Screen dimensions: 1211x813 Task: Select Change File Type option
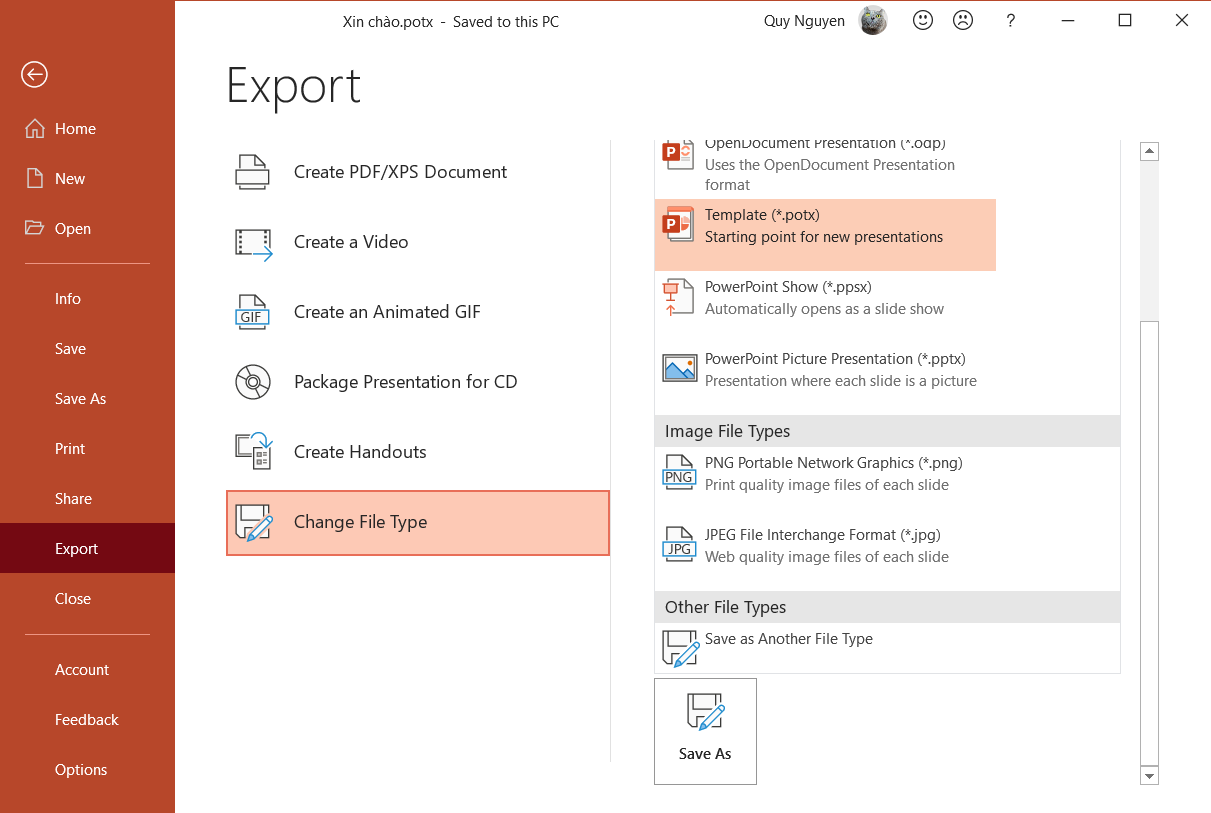(x=418, y=522)
